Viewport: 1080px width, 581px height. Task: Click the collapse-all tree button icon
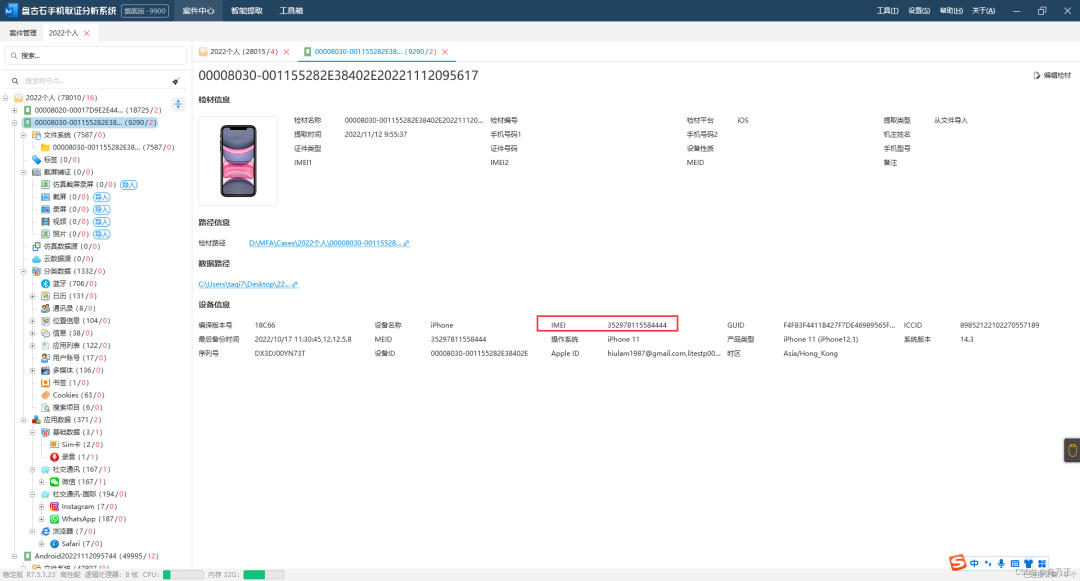178,104
